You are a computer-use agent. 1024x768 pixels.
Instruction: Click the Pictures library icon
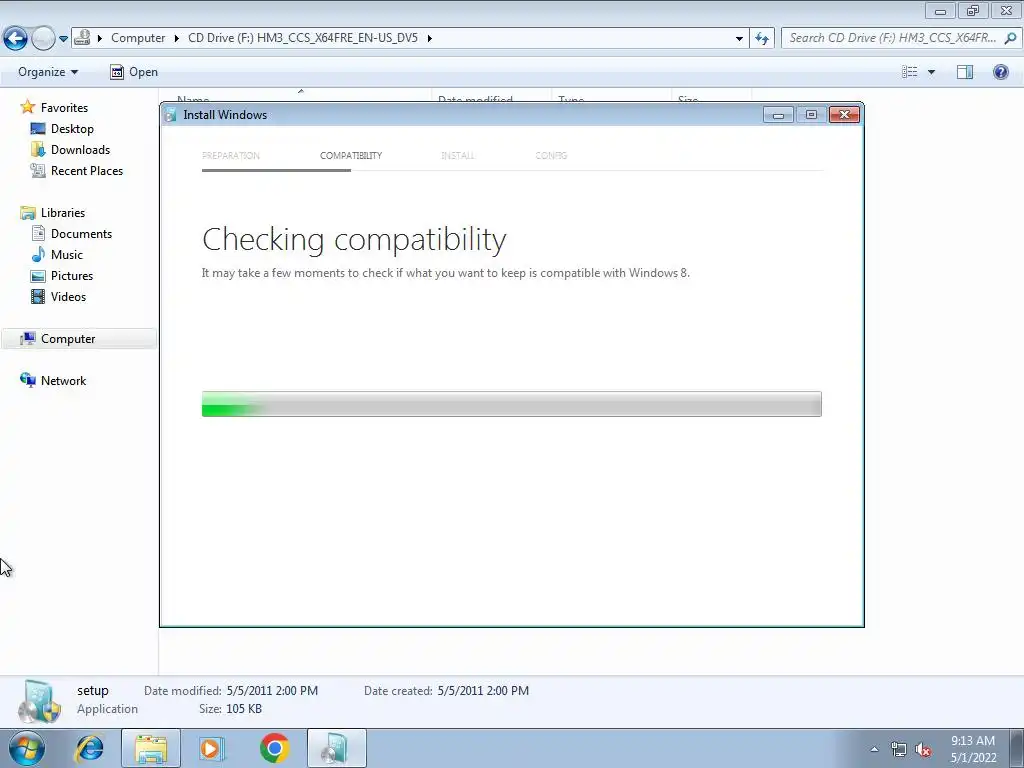(38, 276)
